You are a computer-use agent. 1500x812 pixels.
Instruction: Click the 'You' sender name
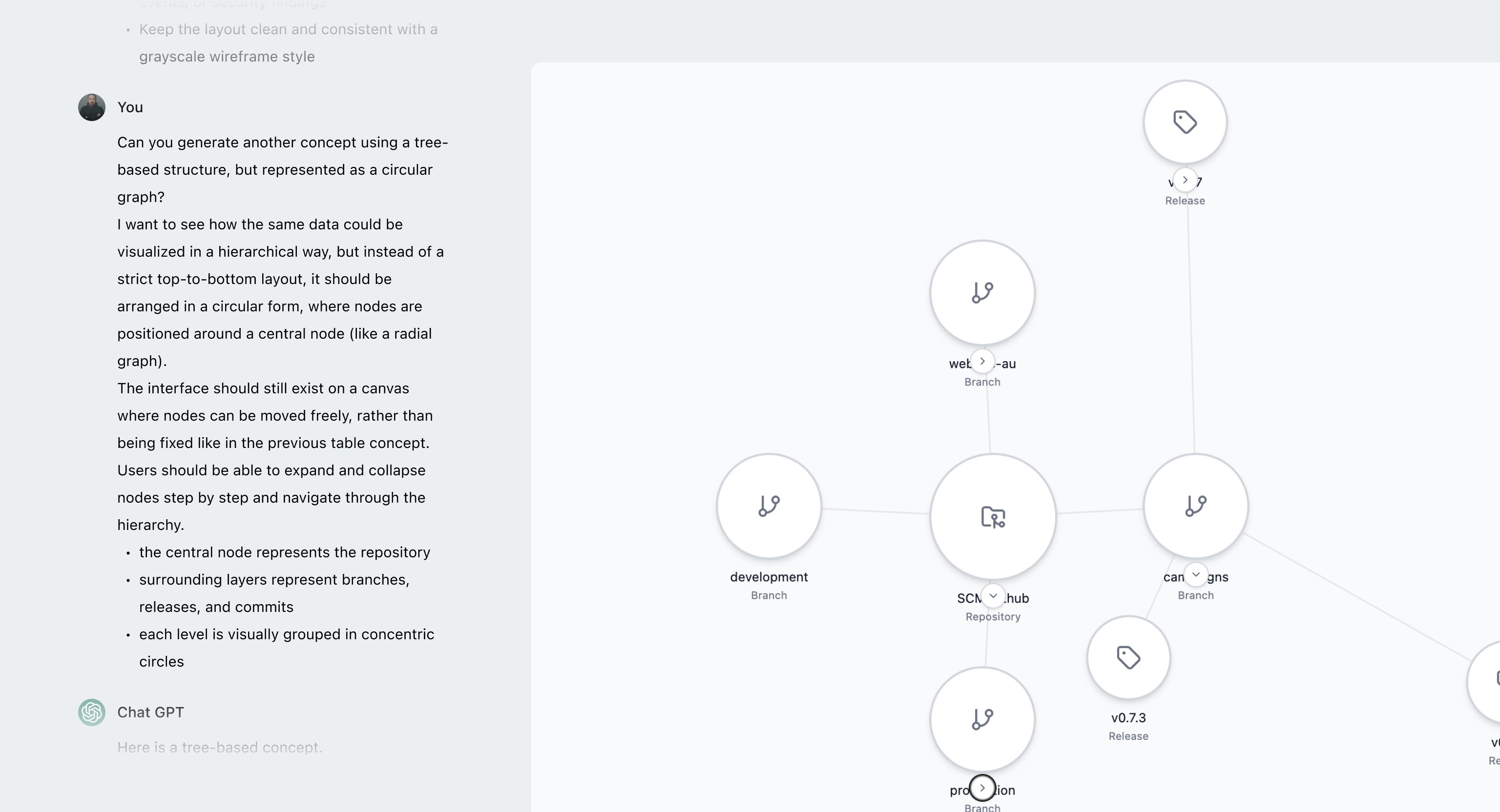tap(130, 107)
